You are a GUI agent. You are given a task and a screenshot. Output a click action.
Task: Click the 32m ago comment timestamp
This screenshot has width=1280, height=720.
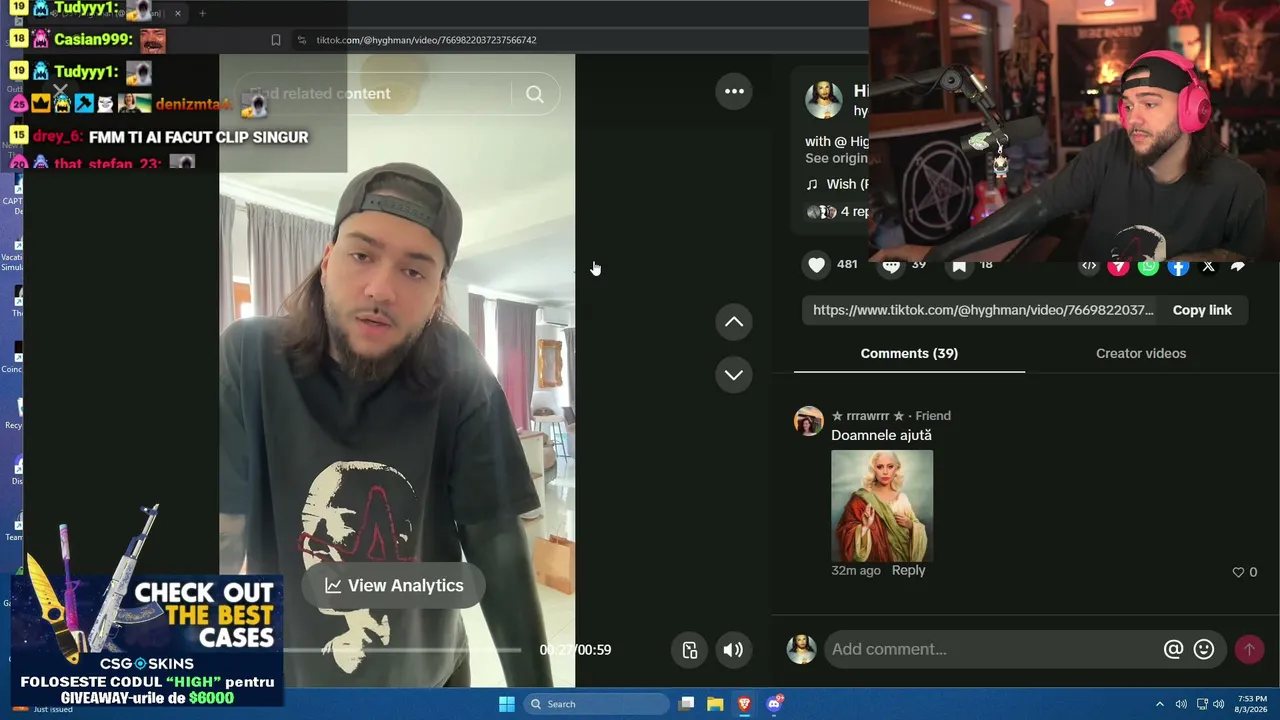pyautogui.click(x=856, y=570)
